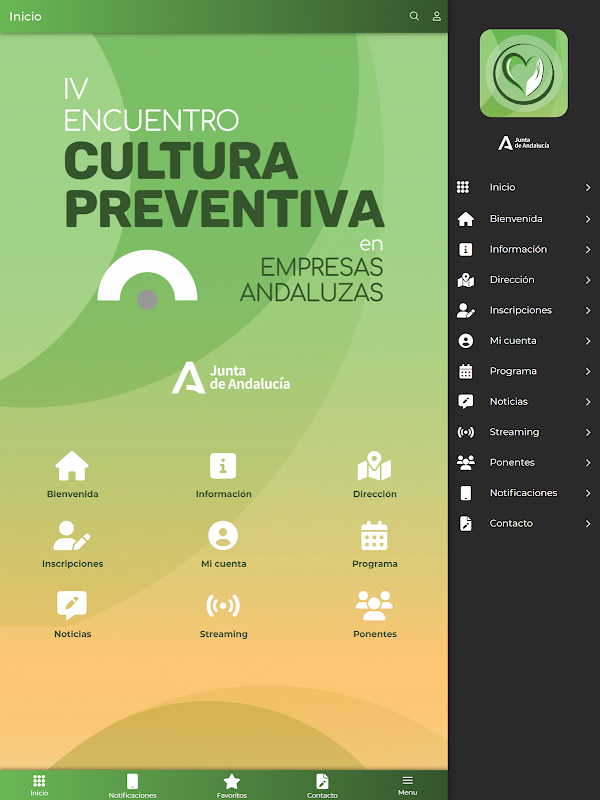This screenshot has width=600, height=800.
Task: Switch to Notificaciones tab in bottom bar
Action: point(132,786)
